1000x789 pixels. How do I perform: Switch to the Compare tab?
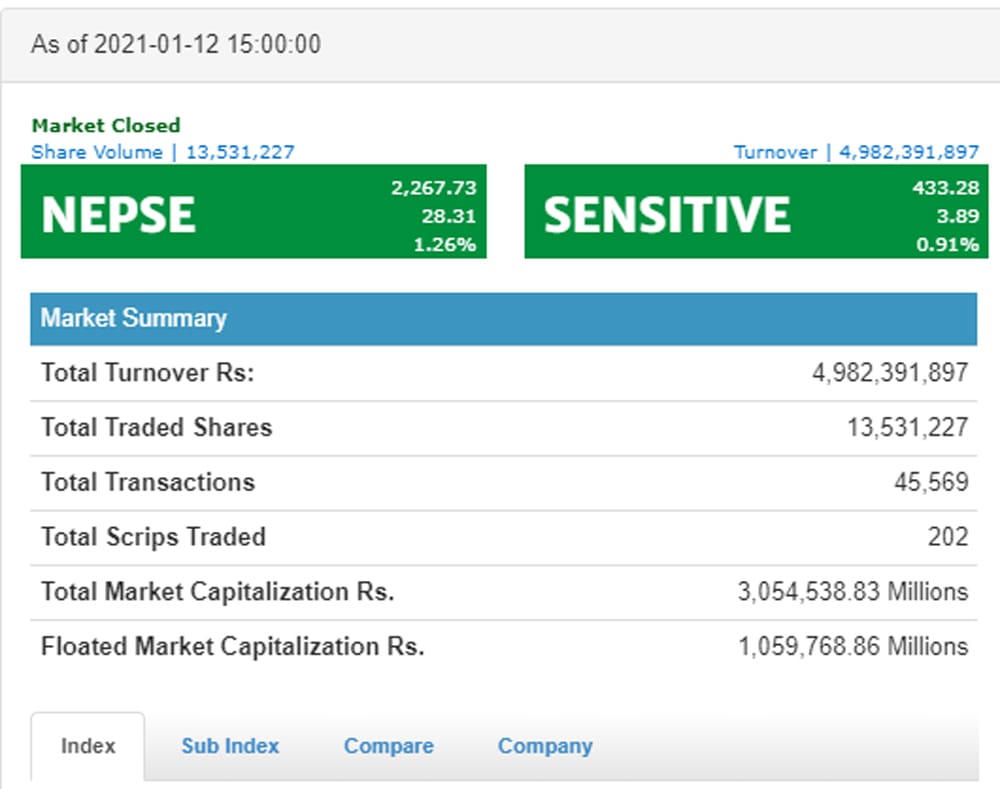click(x=388, y=746)
